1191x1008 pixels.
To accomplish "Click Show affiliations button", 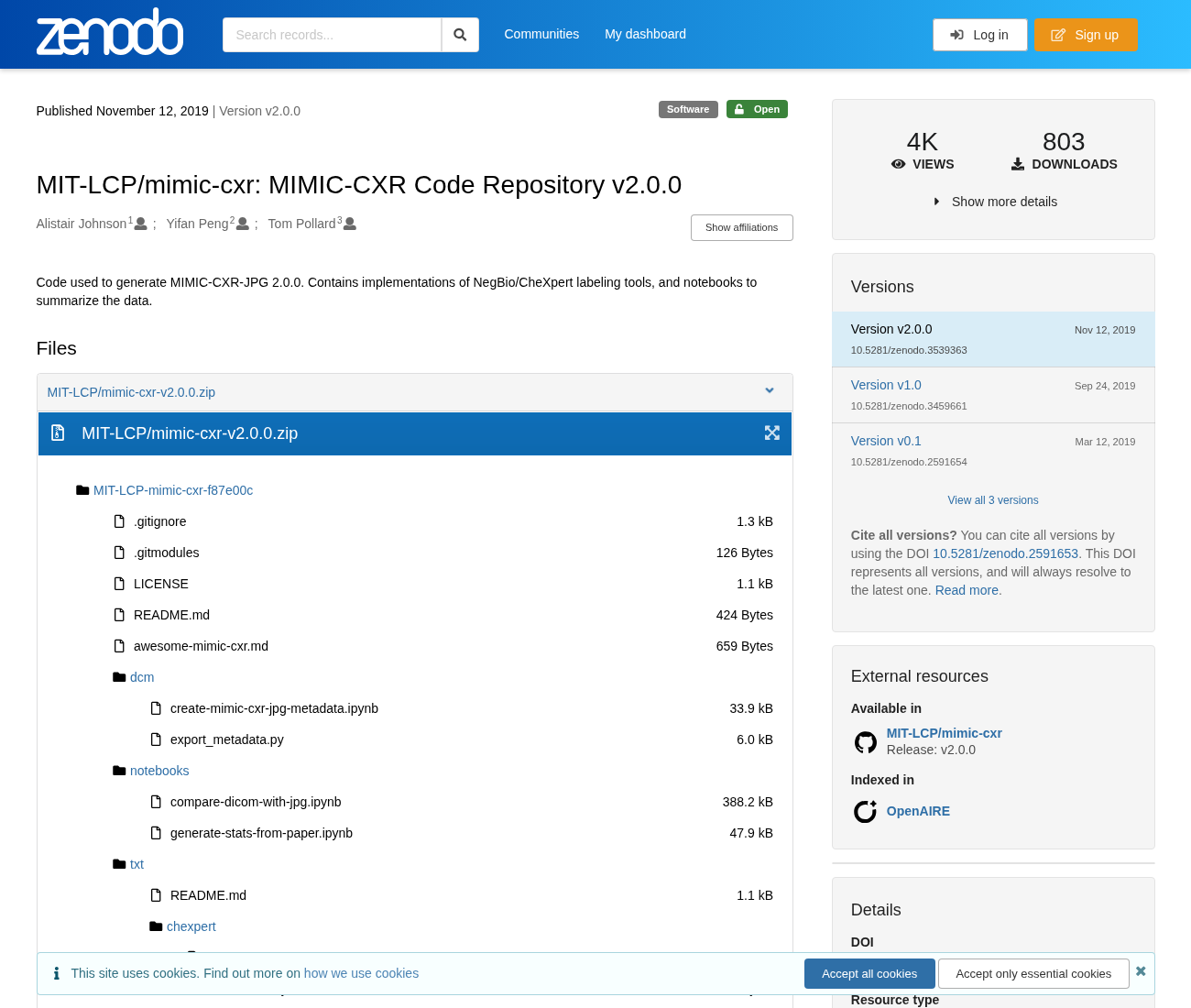I will 741,227.
